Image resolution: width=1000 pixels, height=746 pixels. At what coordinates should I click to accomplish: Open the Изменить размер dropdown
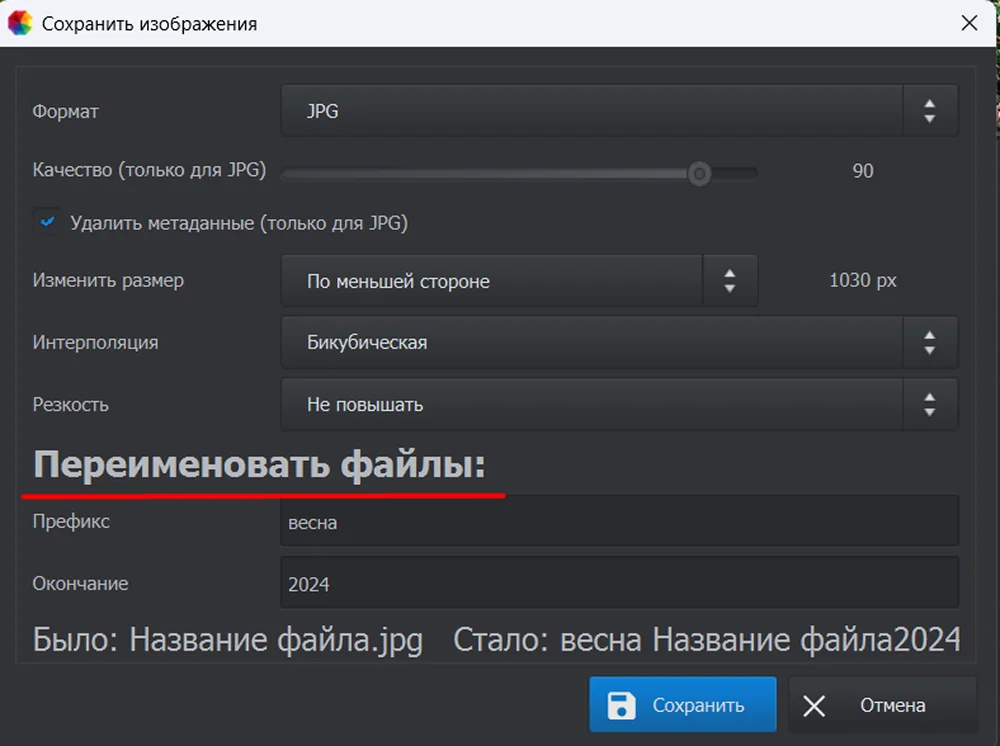click(518, 281)
